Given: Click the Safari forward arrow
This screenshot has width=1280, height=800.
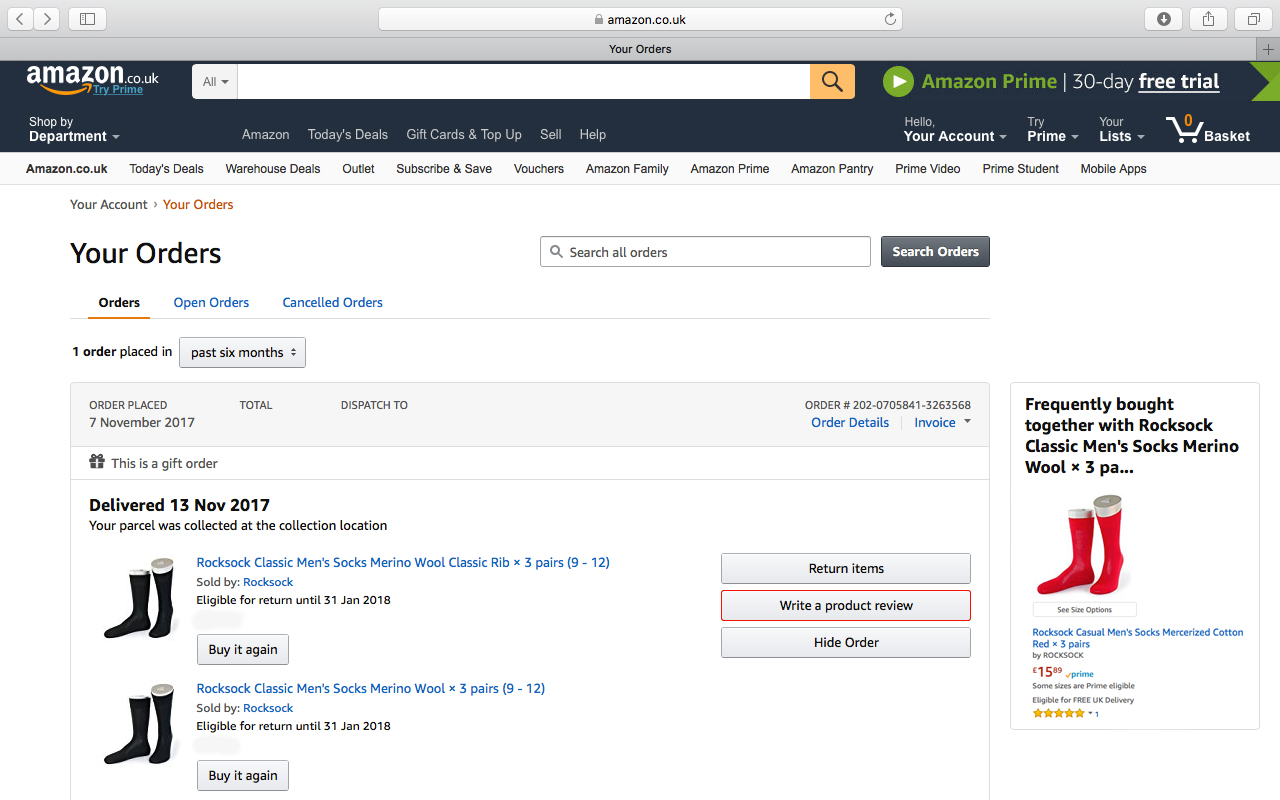Looking at the screenshot, I should pos(47,19).
